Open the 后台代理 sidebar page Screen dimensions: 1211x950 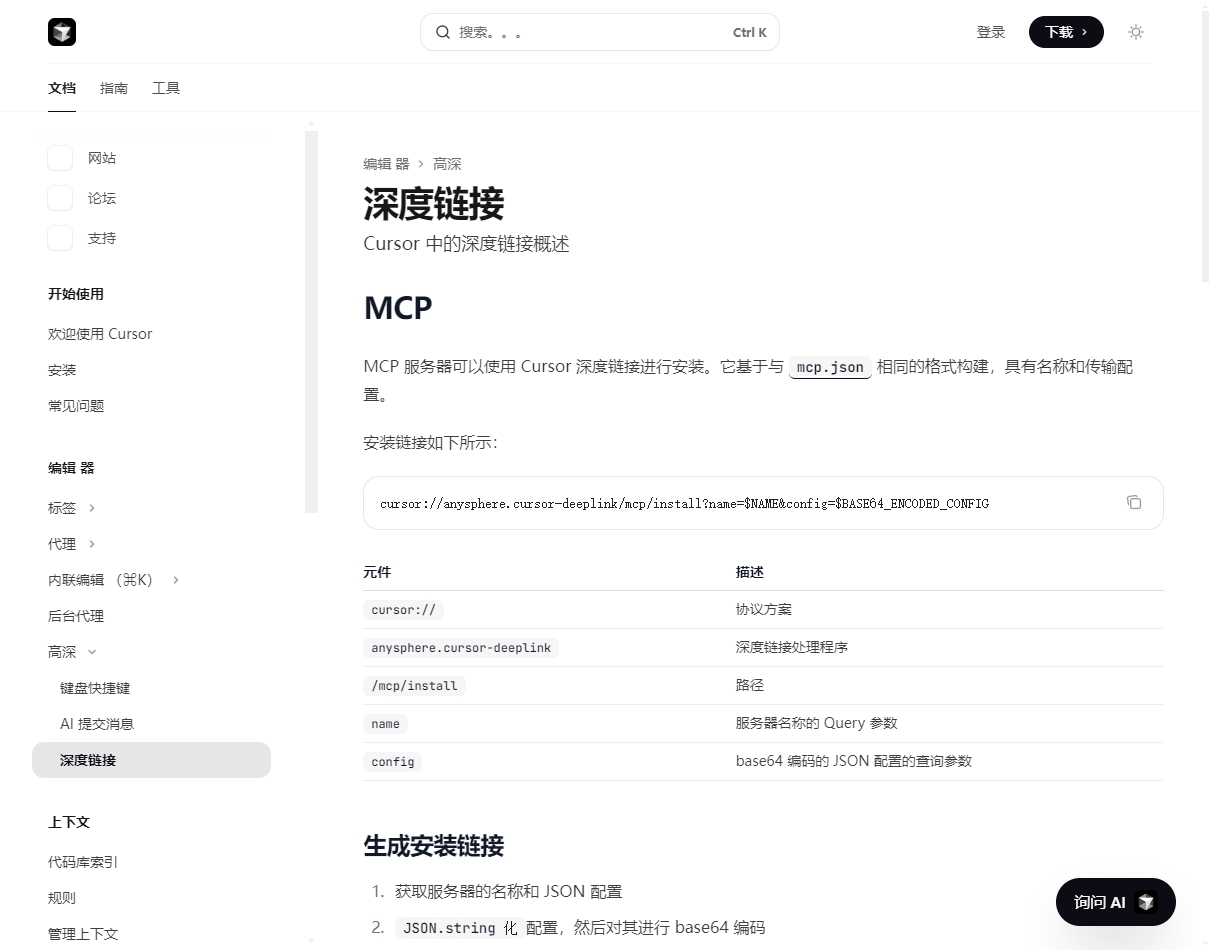76,616
